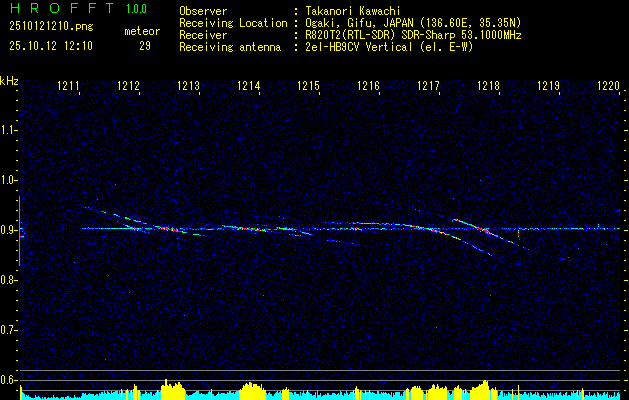The image size is (629, 400).
Task: Click the date stamp 25.10.12 12:10
Action: (51, 46)
